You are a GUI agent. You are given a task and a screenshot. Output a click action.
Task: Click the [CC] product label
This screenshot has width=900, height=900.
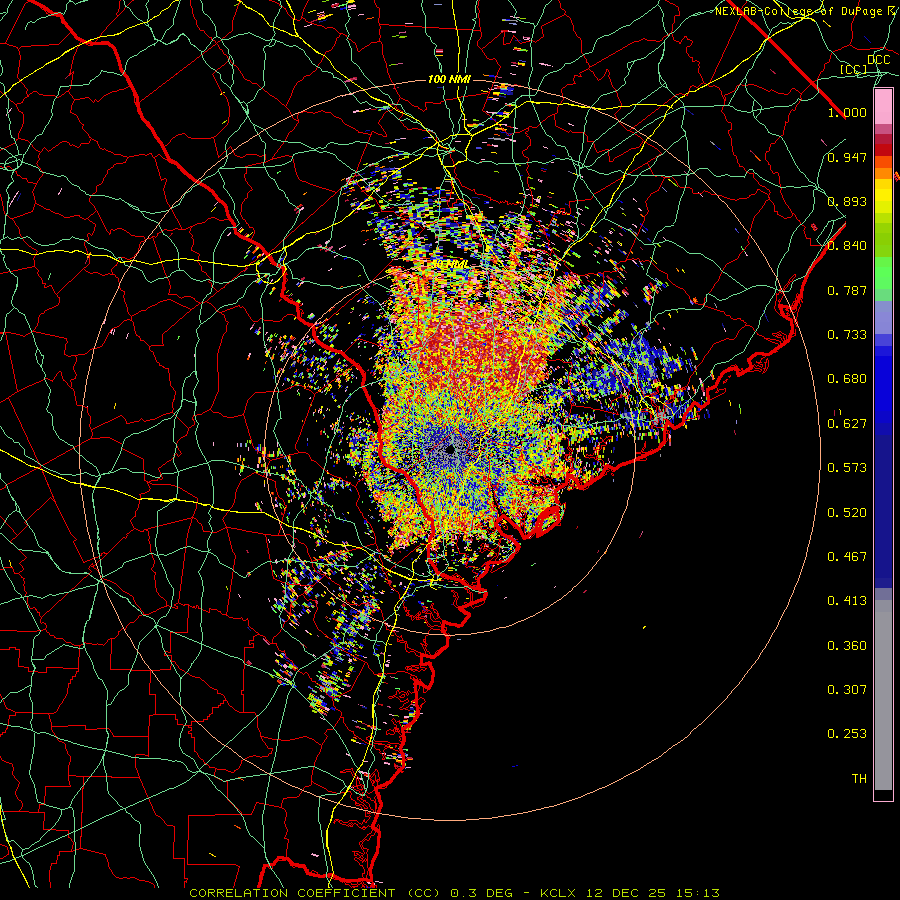pos(853,70)
